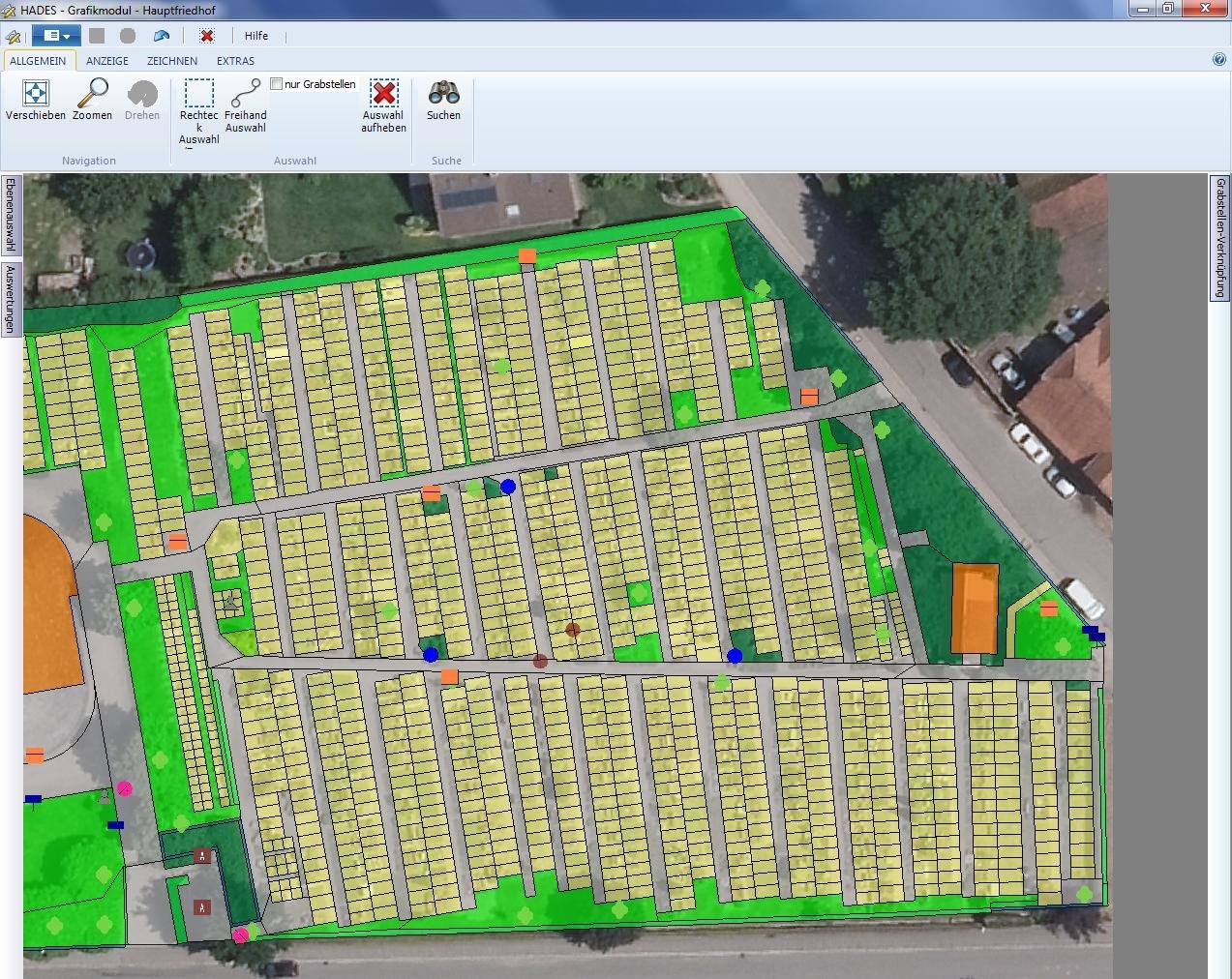Click the brown dot marker on central path

[540, 662]
